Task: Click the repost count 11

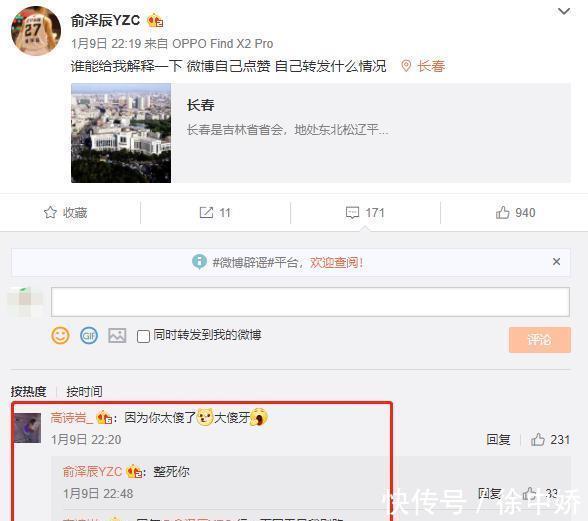Action: 225,213
